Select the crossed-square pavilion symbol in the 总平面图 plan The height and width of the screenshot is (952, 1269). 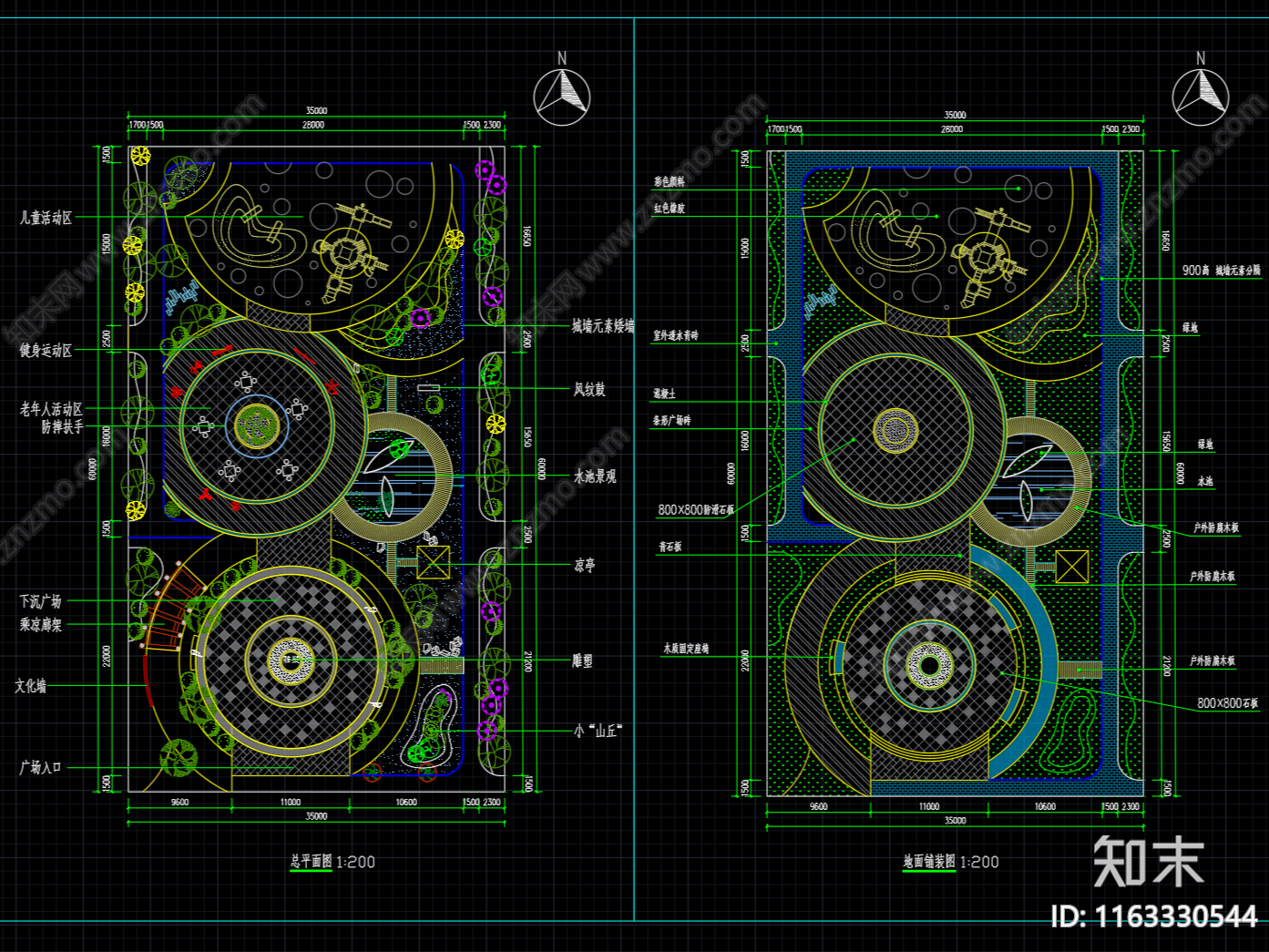(x=434, y=563)
